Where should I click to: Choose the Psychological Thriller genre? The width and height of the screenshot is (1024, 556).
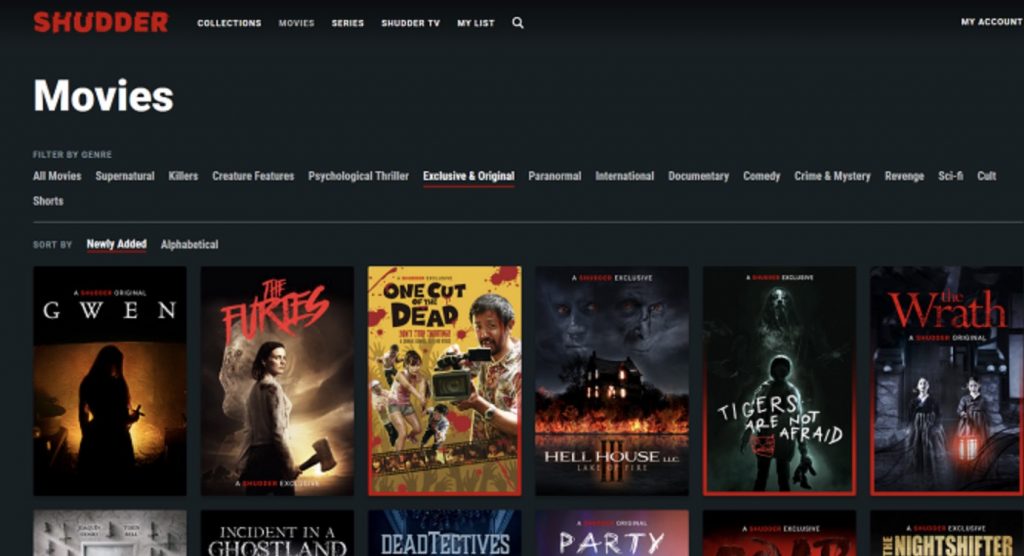point(358,176)
